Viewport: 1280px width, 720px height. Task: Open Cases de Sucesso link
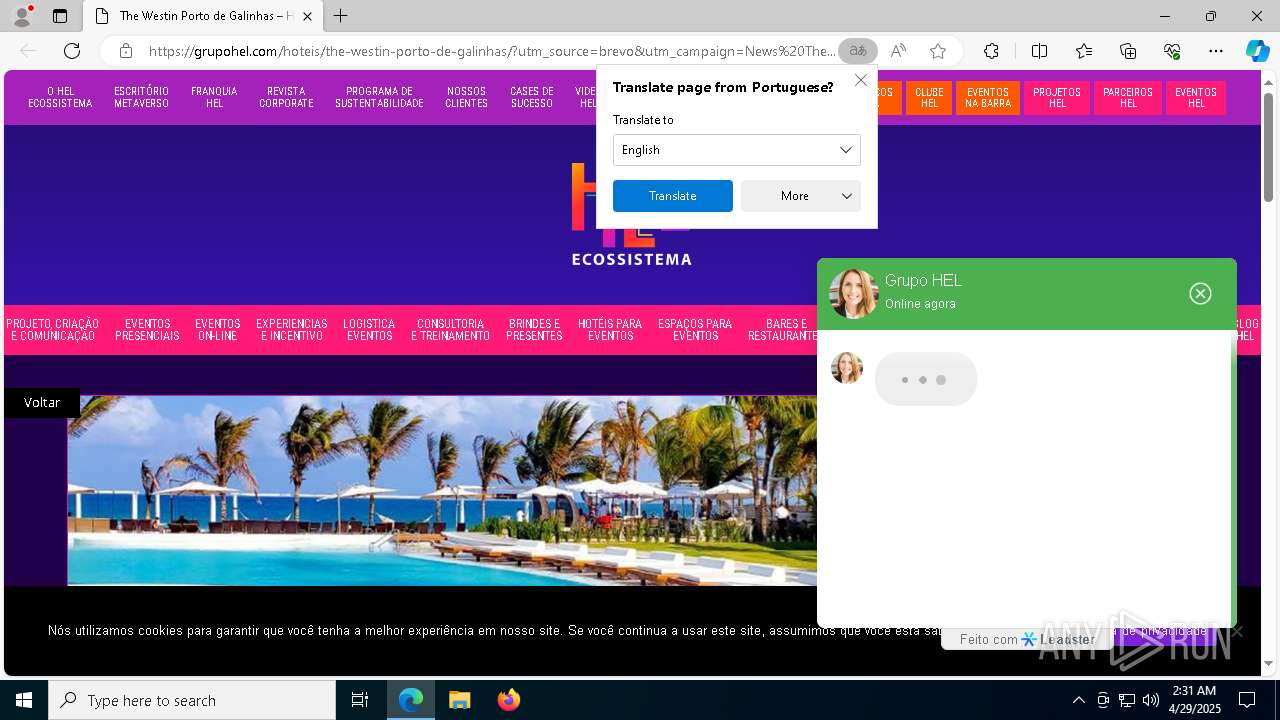pos(532,98)
